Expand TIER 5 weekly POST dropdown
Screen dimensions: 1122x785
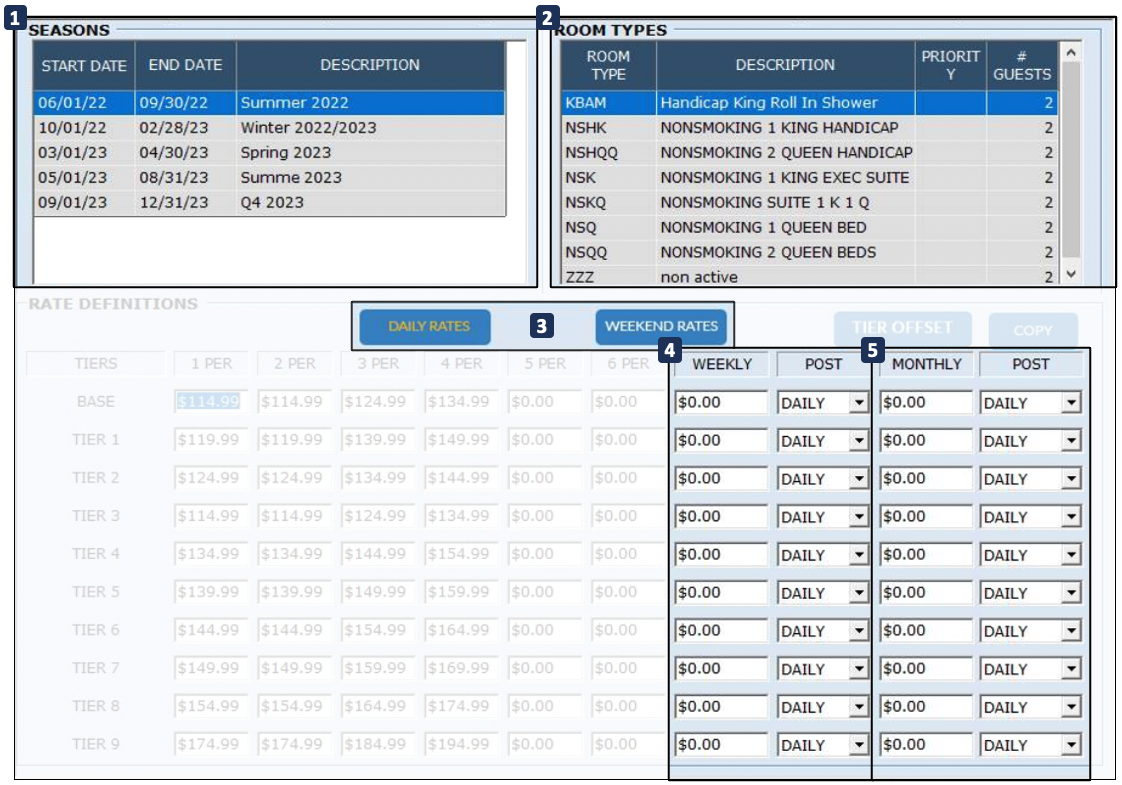tap(858, 593)
